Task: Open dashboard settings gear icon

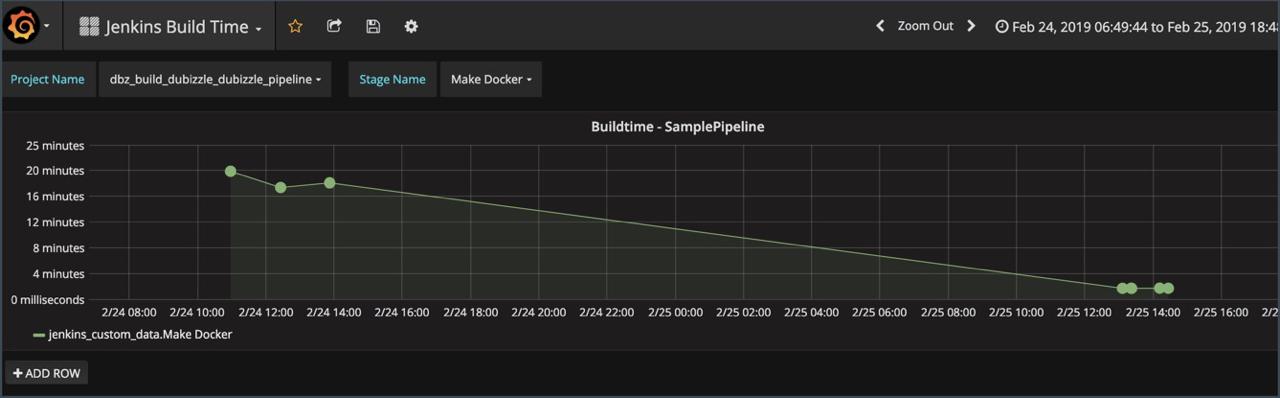Action: 411,27
